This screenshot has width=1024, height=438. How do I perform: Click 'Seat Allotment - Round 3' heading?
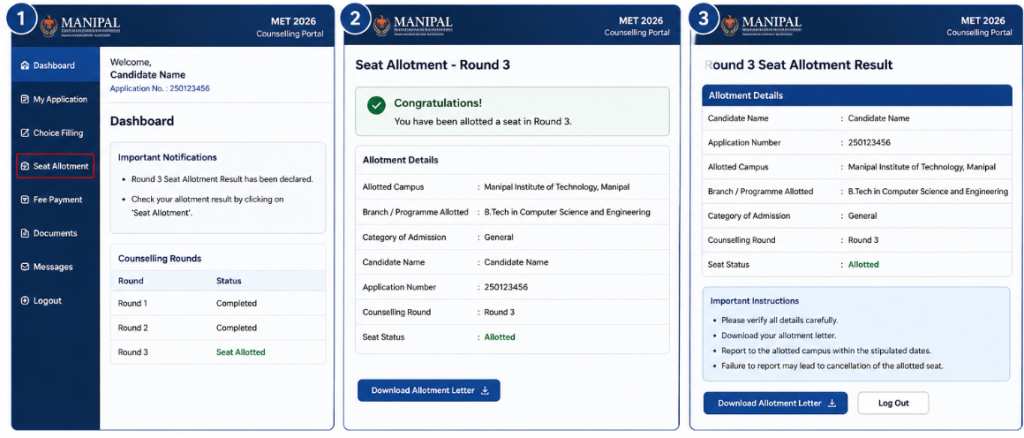(432, 65)
